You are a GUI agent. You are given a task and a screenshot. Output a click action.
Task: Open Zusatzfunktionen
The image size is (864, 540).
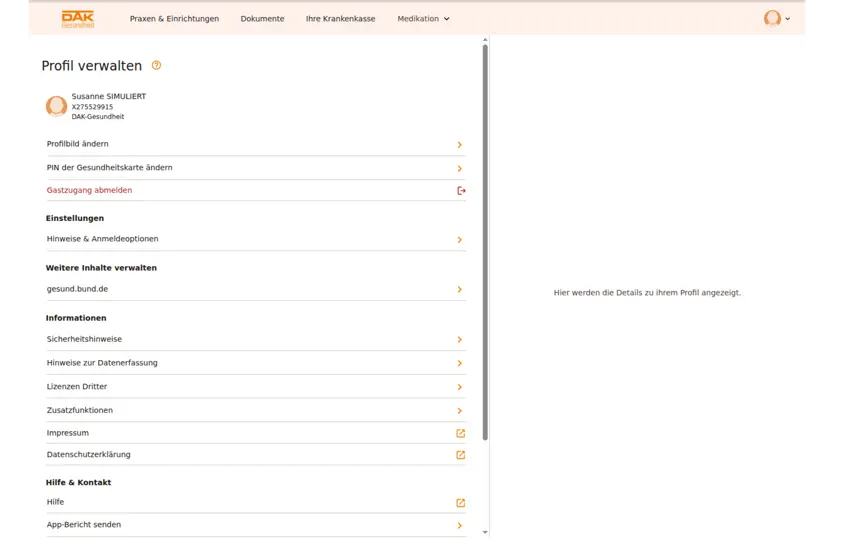(256, 410)
